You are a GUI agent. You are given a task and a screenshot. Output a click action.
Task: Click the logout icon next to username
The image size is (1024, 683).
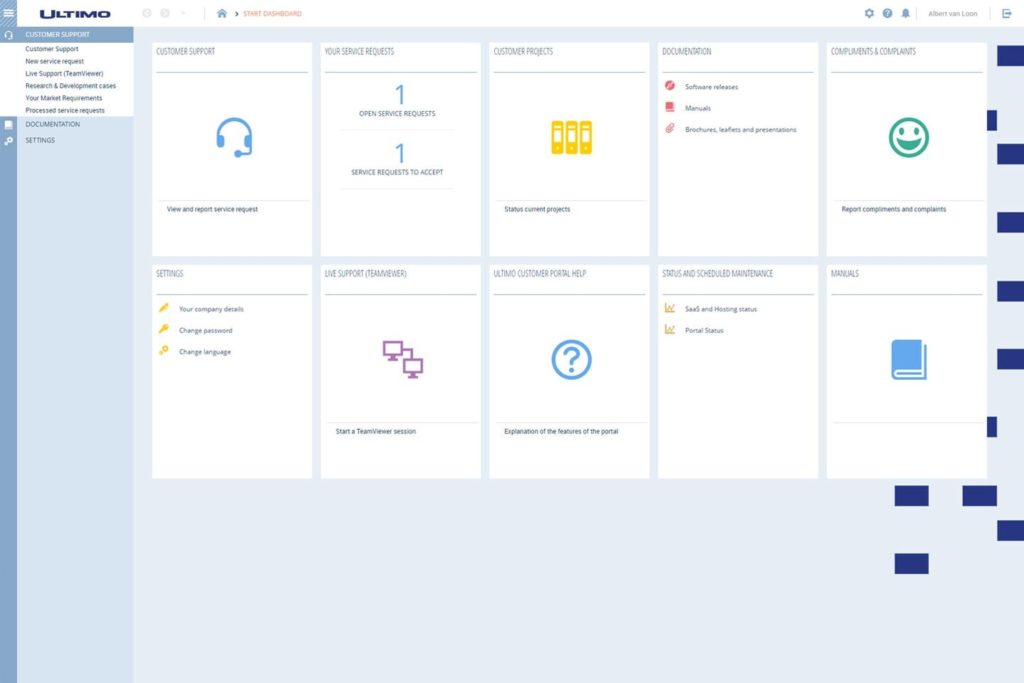(x=1007, y=13)
